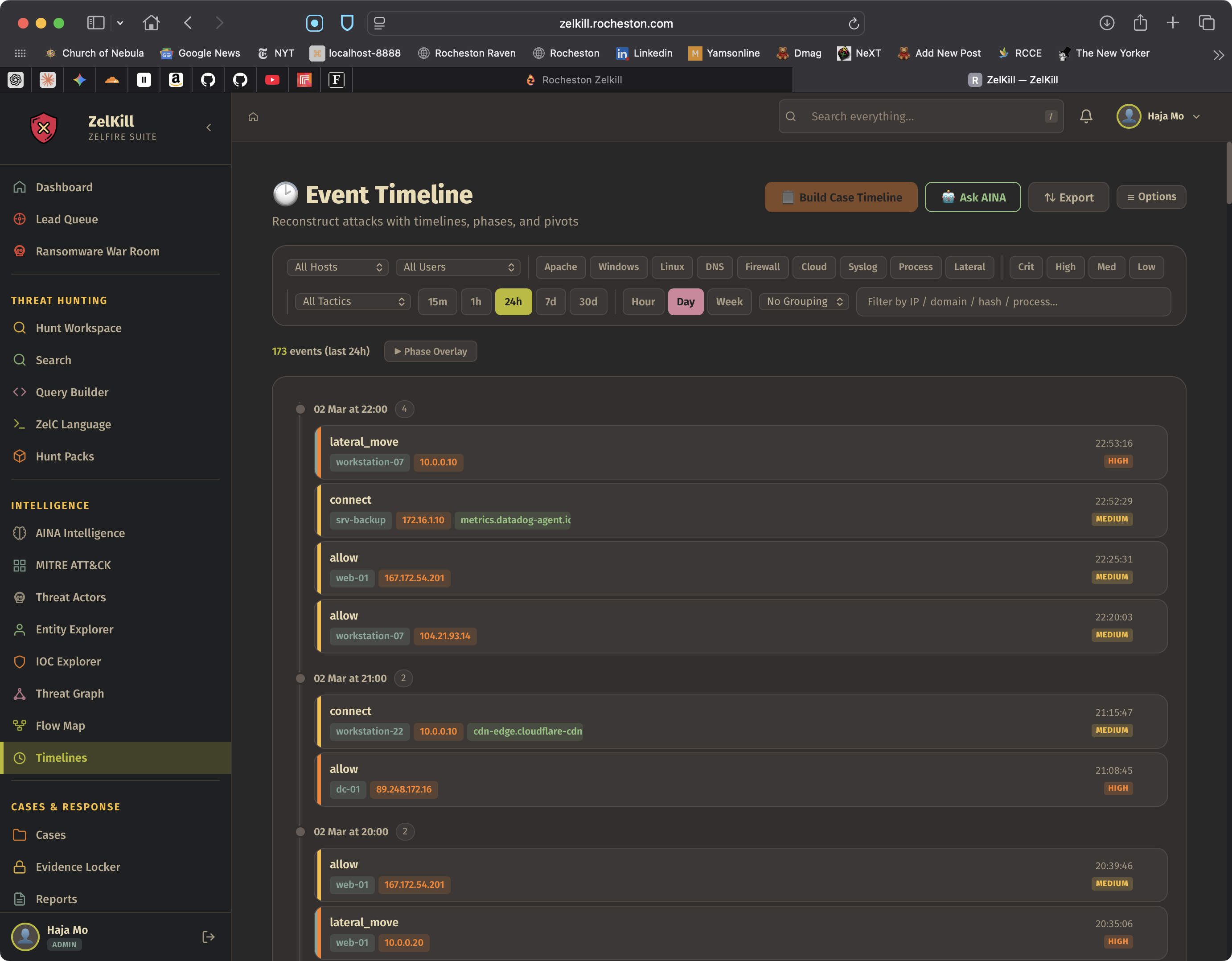Open Threat Graph from the sidebar

pyautogui.click(x=70, y=693)
